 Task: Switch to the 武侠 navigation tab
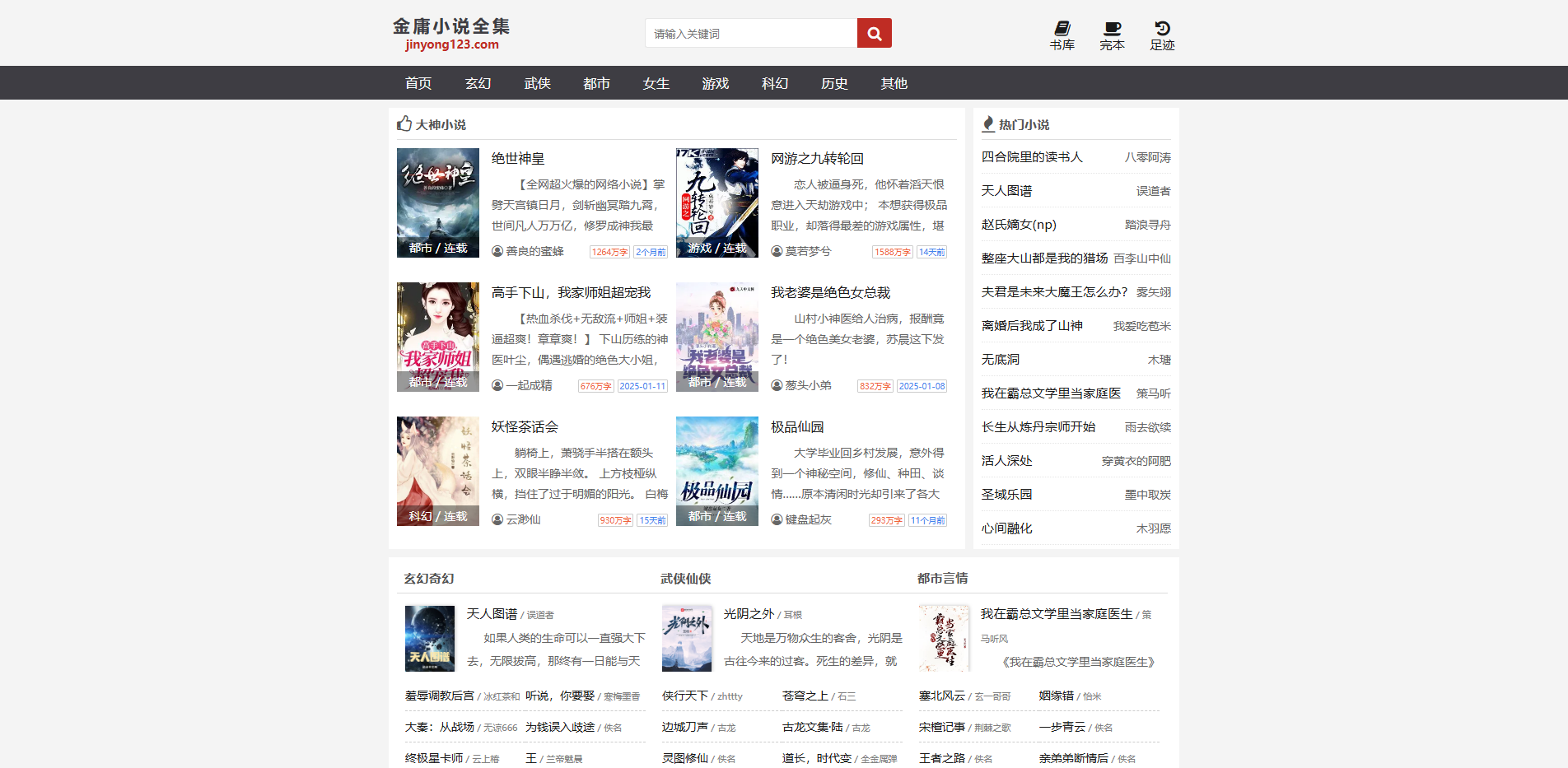(536, 82)
